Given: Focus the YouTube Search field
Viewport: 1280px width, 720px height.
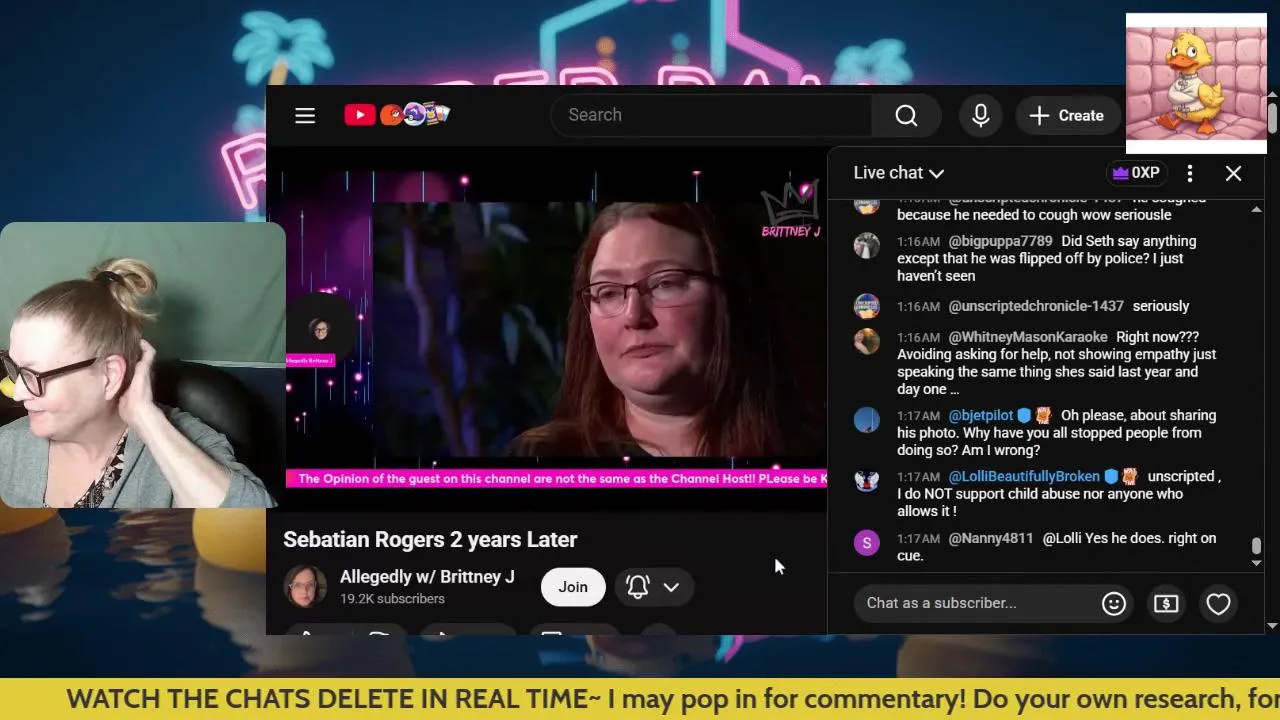Looking at the screenshot, I should pos(711,115).
